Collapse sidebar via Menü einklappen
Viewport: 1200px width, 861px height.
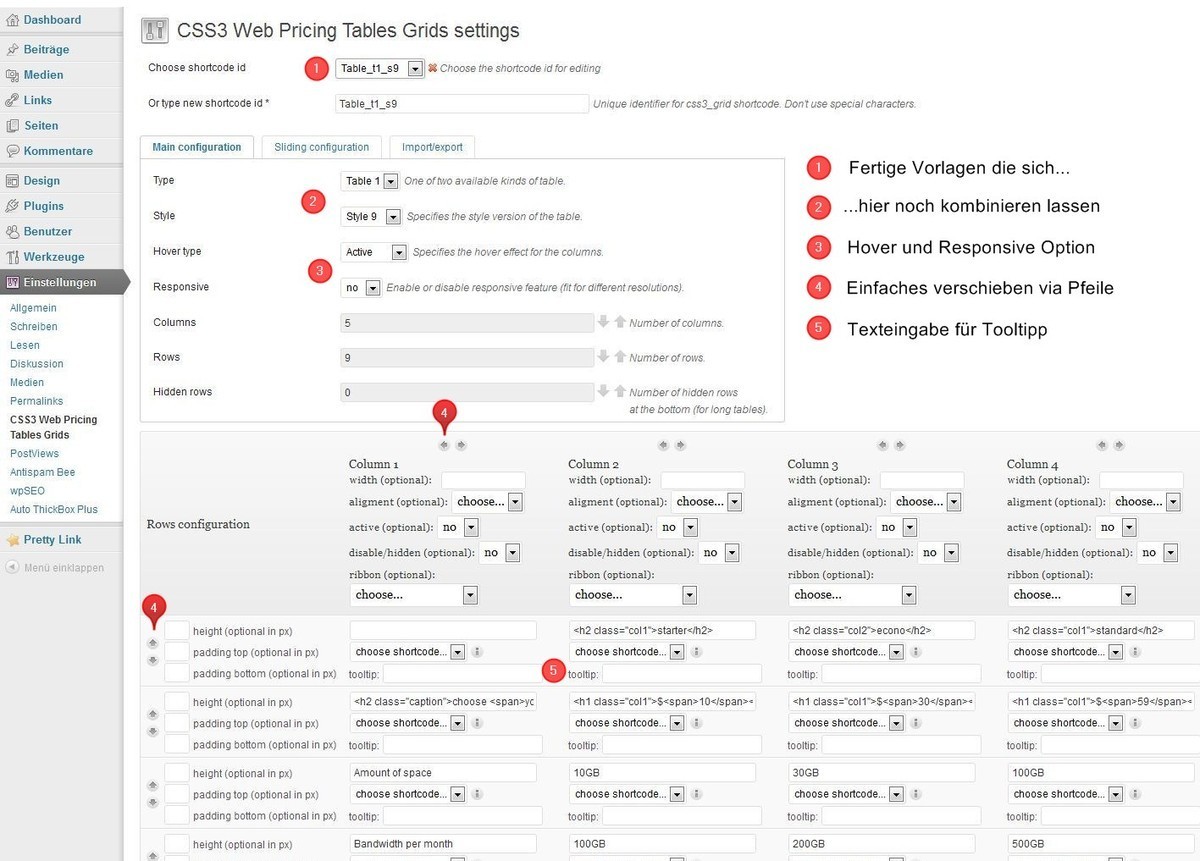pyautogui.click(x=54, y=568)
